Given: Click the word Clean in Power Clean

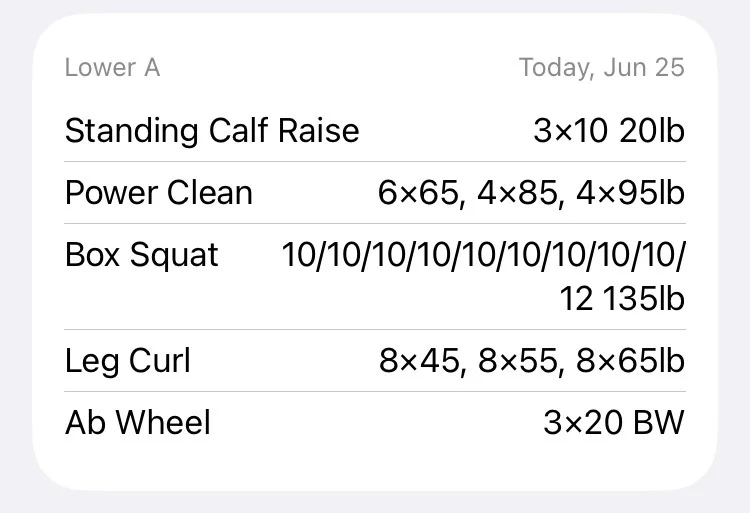Looking at the screenshot, I should click(x=210, y=193).
